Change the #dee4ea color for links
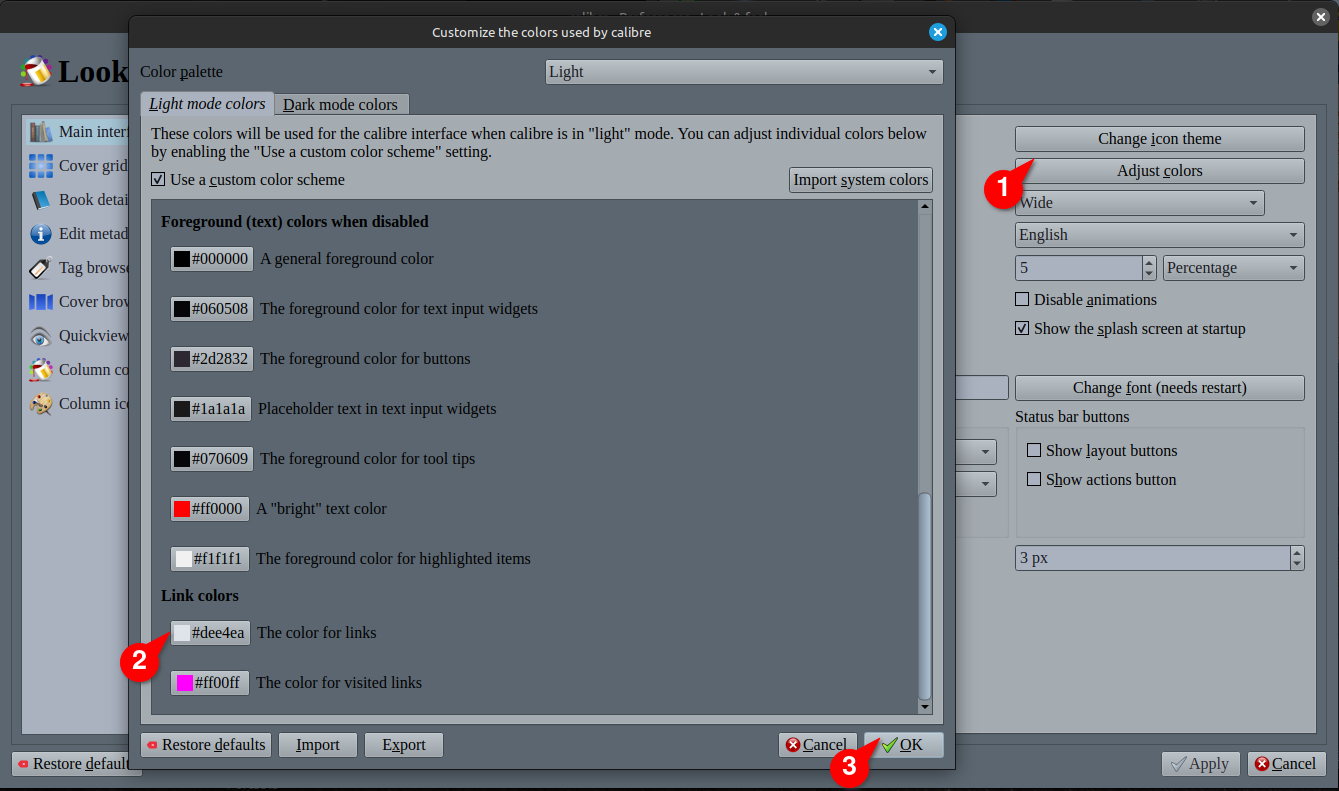 [210, 633]
